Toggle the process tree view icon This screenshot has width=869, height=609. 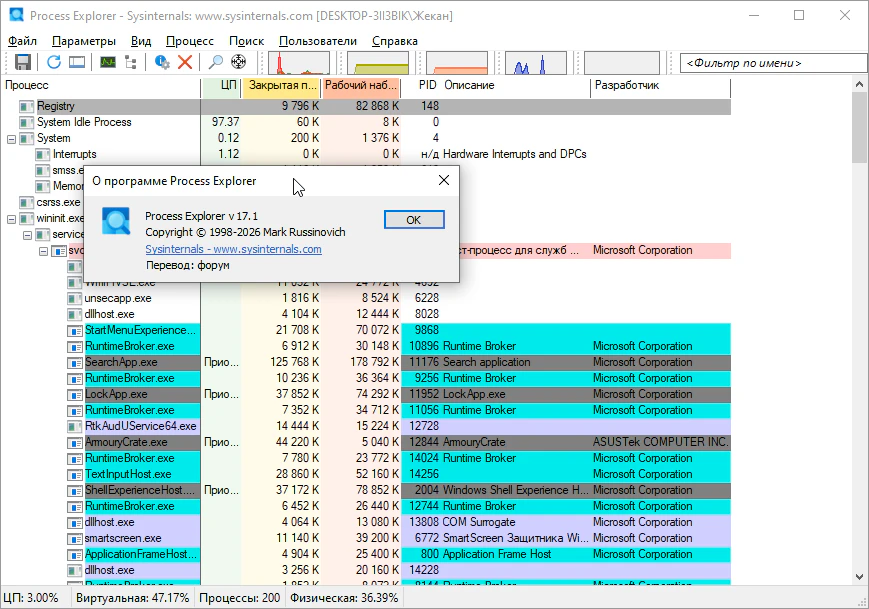[131, 62]
